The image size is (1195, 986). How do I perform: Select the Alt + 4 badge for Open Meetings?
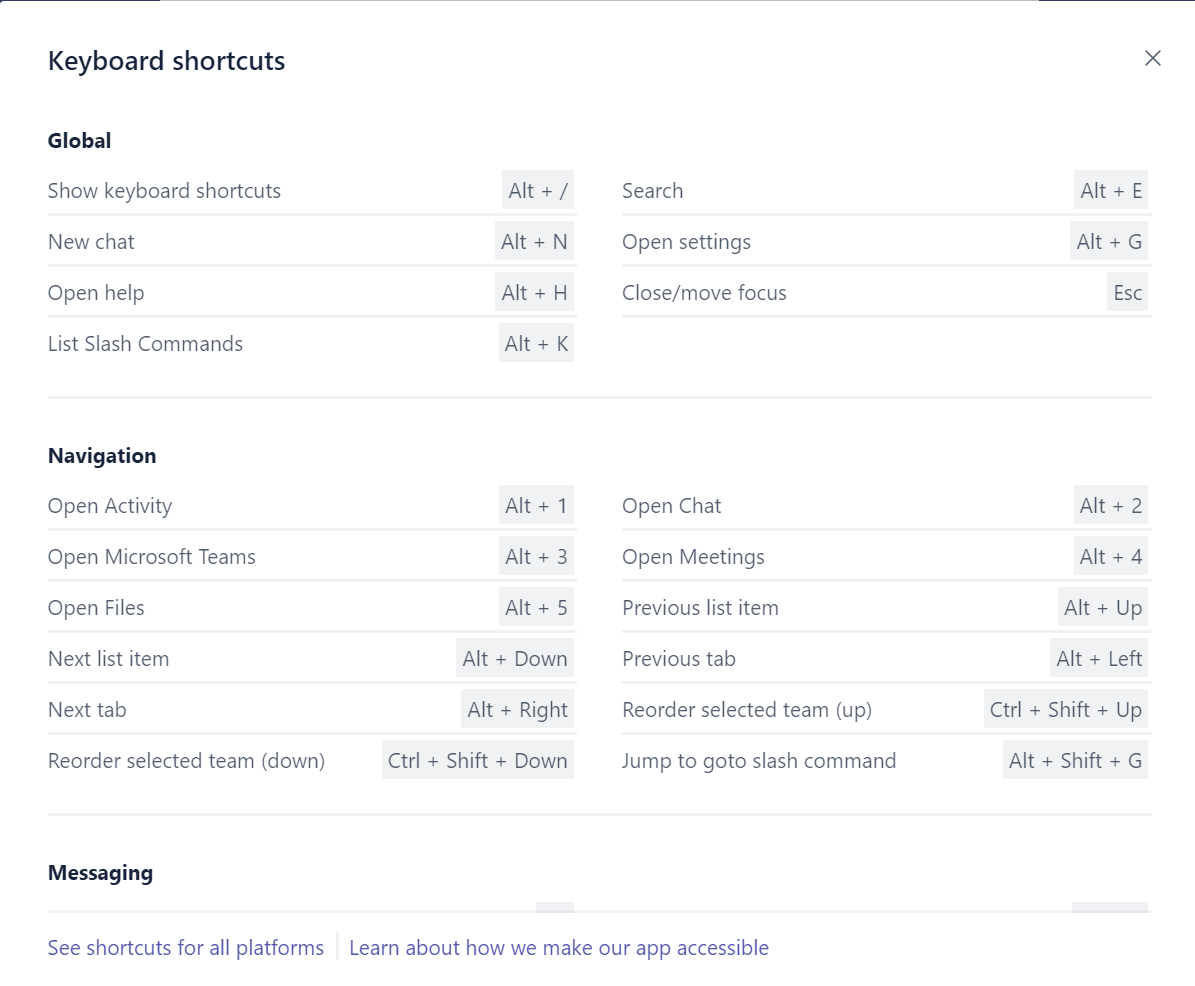1110,557
